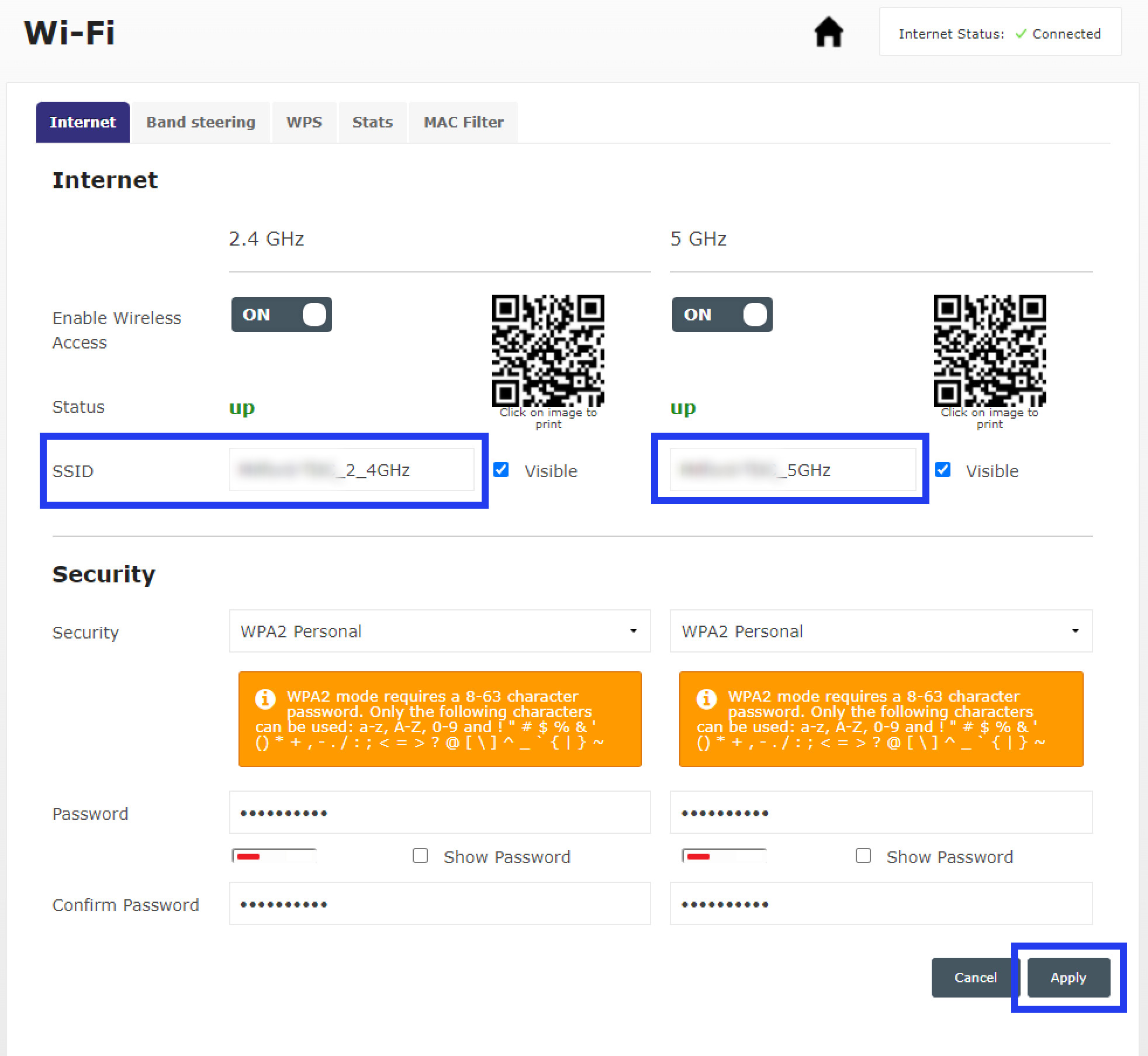This screenshot has width=1148, height=1056.
Task: Click the 5 GHz WPA2 info icon
Action: 706,699
